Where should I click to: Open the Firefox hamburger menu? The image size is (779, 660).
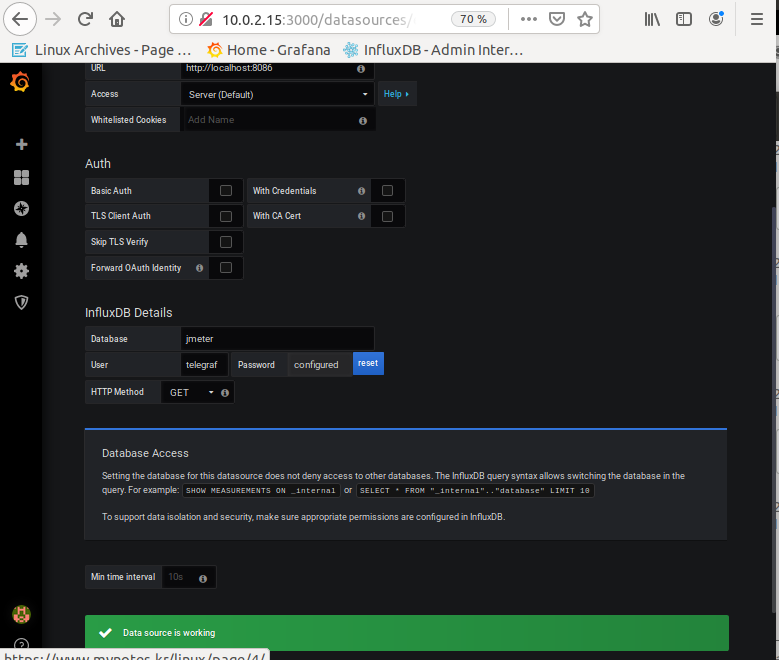pyautogui.click(x=757, y=19)
